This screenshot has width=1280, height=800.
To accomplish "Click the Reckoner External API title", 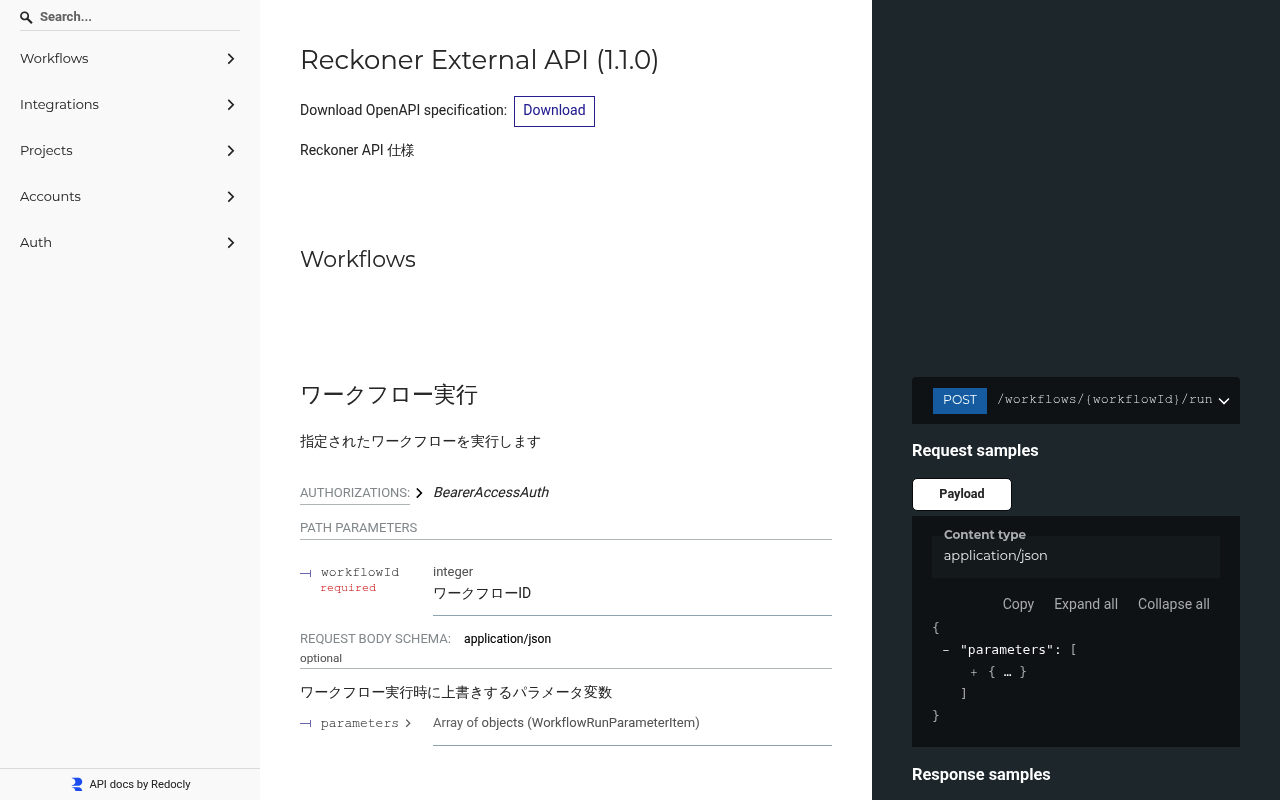I will click(479, 60).
